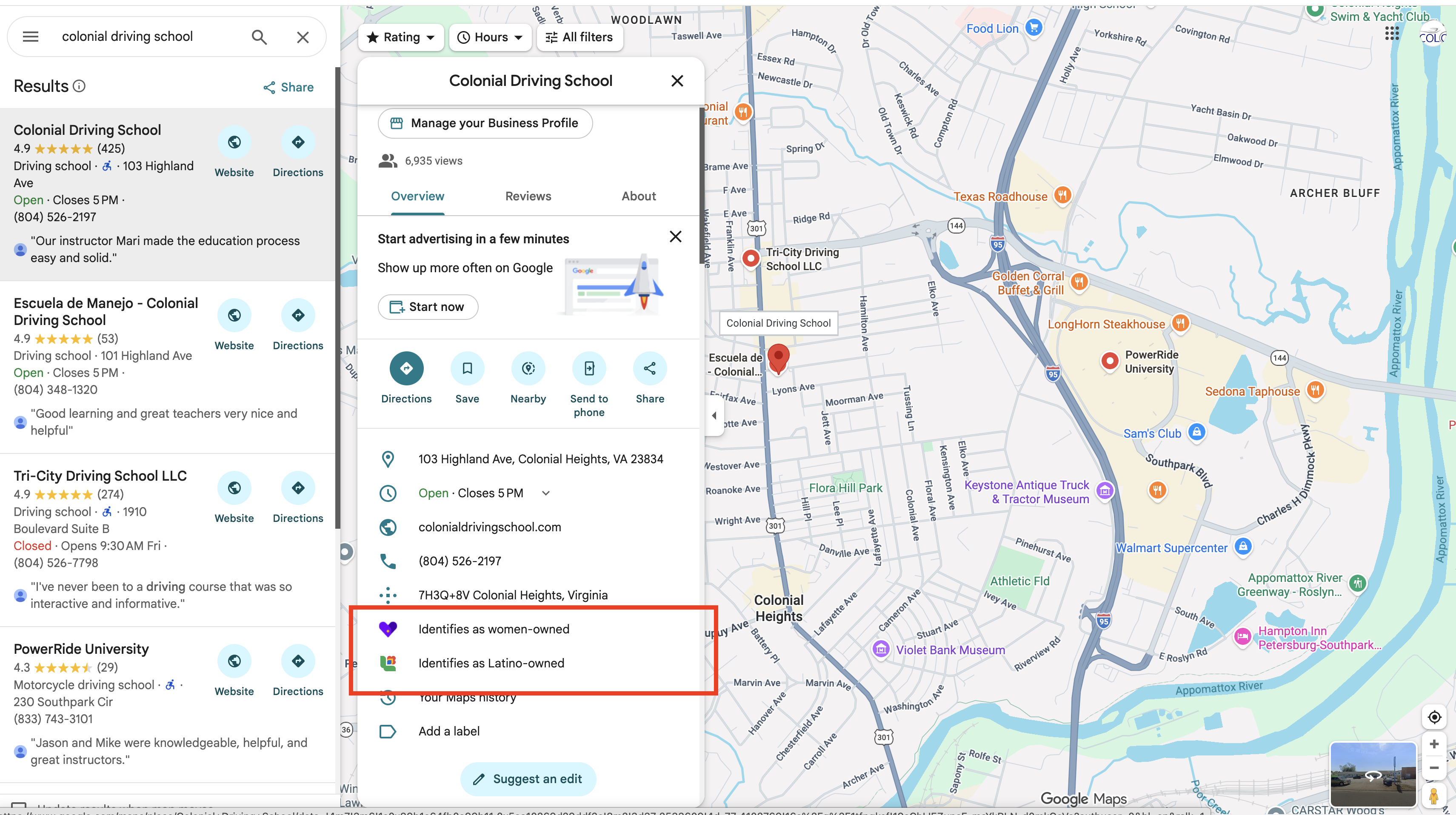Switch to the Overview tab
Image resolution: width=1456 pixels, height=815 pixels.
[x=418, y=196]
